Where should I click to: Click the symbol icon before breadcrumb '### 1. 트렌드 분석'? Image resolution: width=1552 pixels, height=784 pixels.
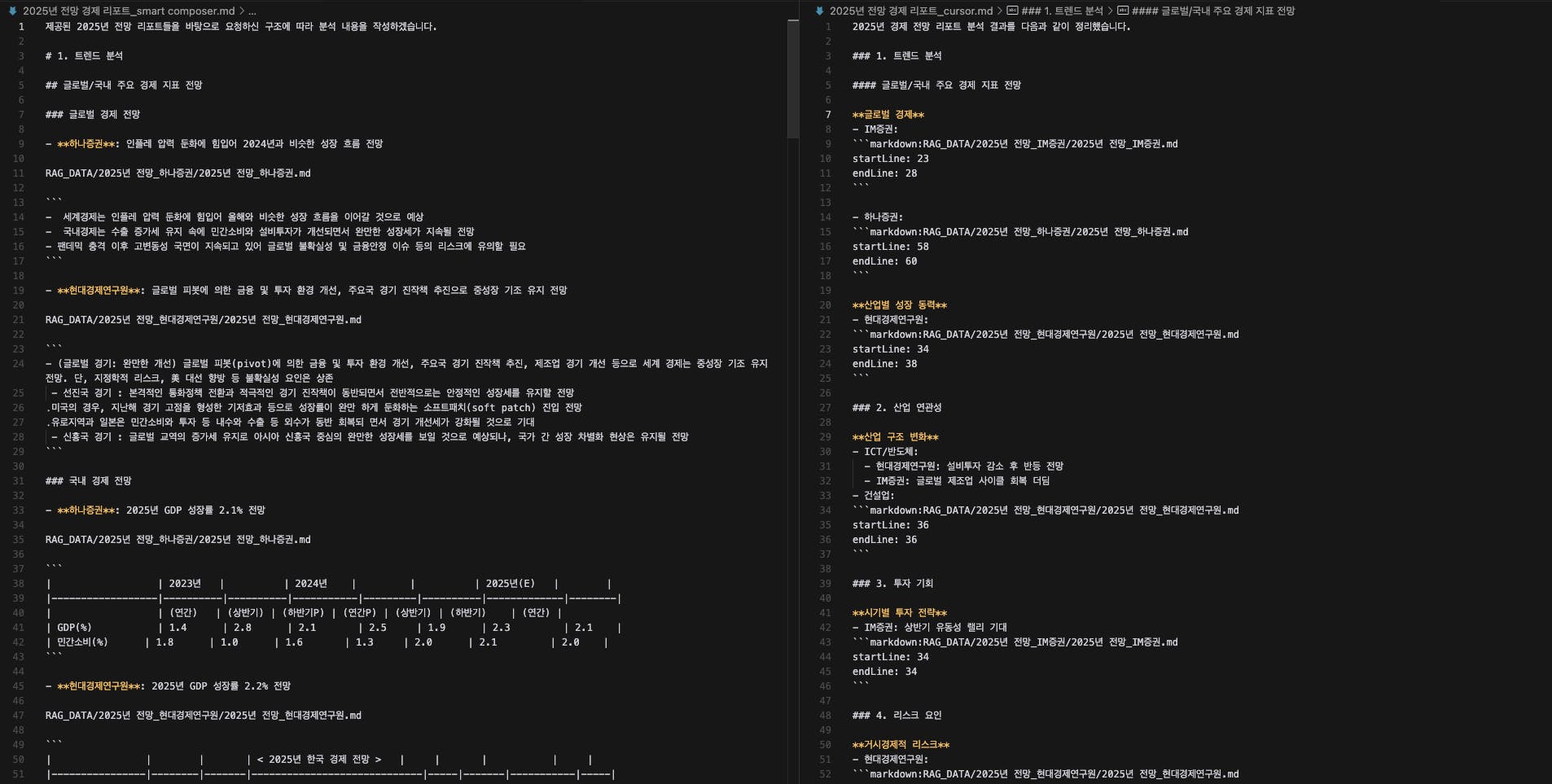(1012, 11)
